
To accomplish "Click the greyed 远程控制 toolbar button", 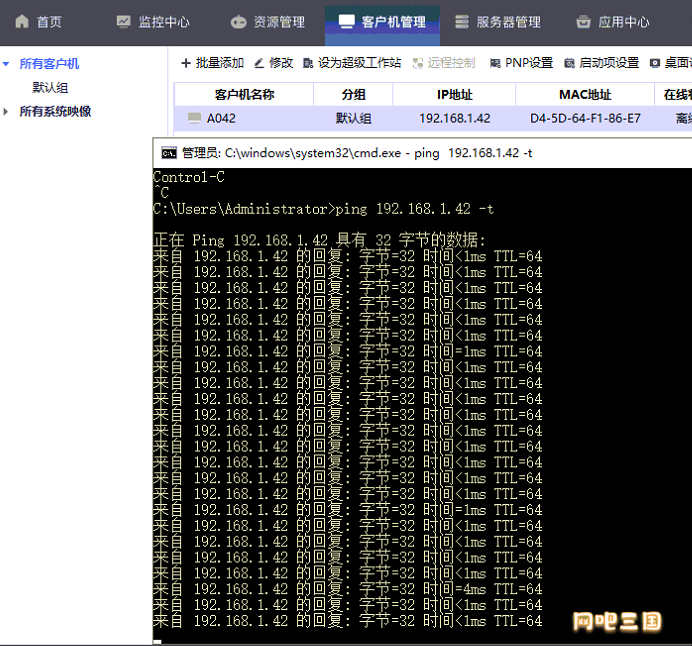I will 444,63.
